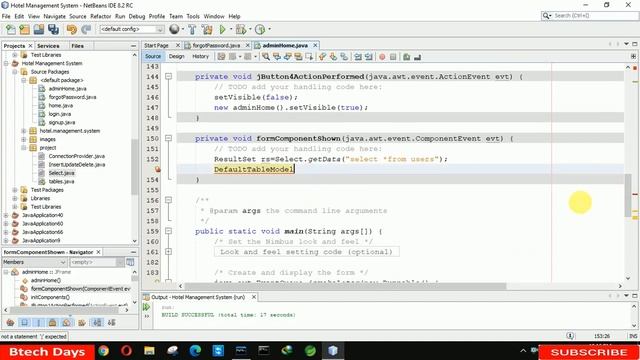Toggle Sort by Source in Navigator

[x=111, y=322]
